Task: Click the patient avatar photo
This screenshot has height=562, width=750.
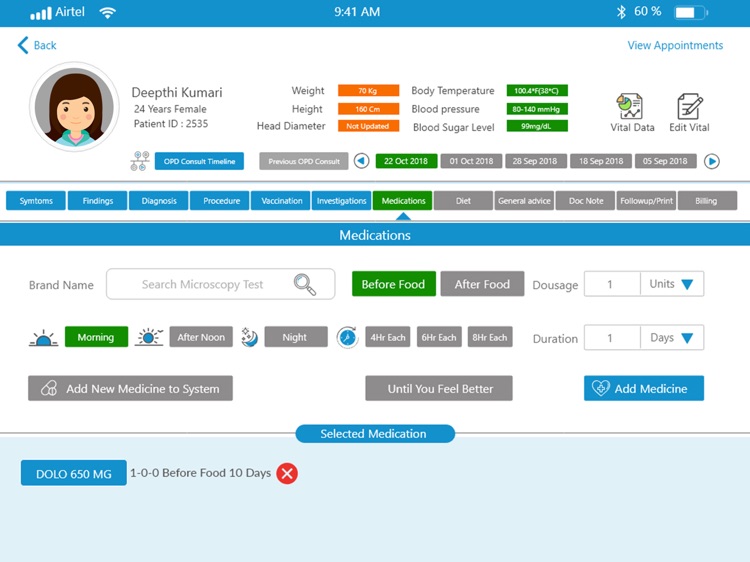Action: (x=75, y=106)
